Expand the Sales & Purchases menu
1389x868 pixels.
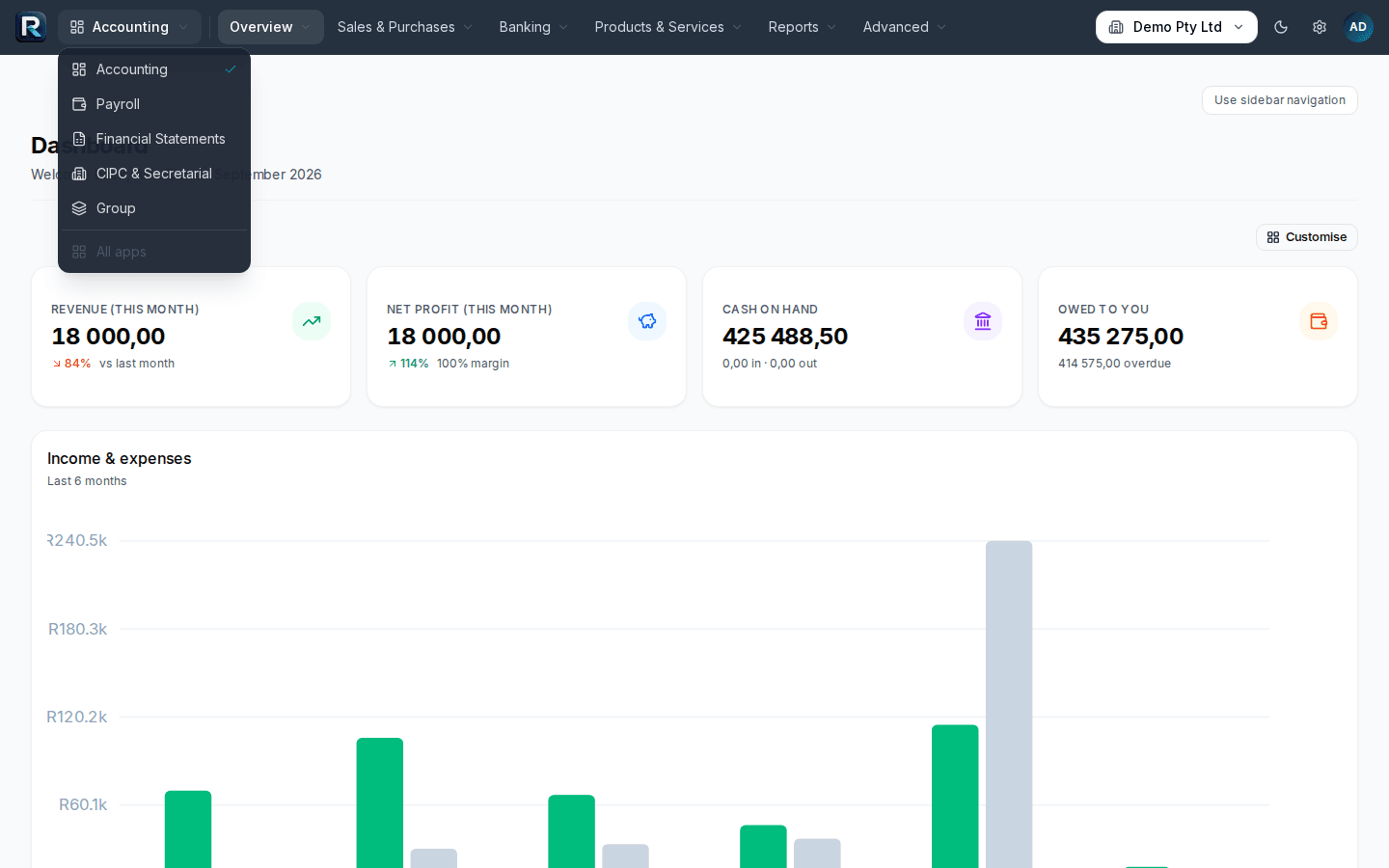pos(405,27)
